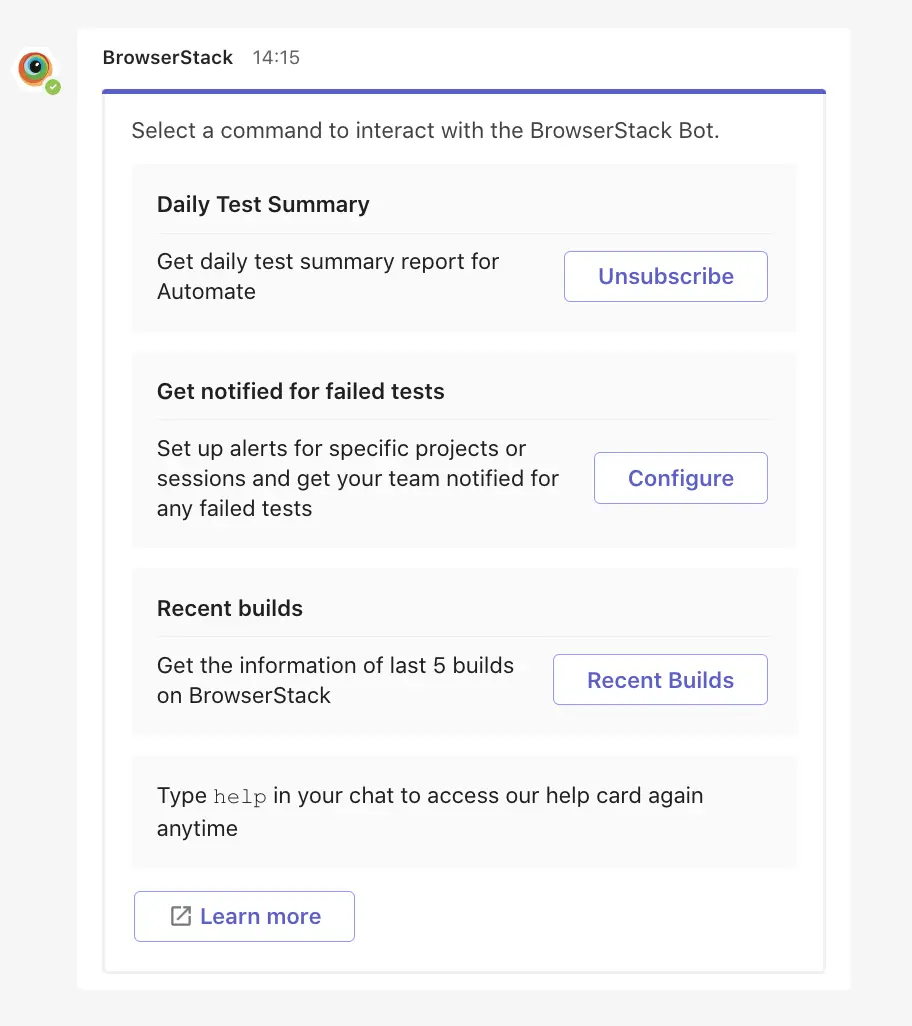Click the Select a command intro text
The width and height of the screenshot is (912, 1026).
[425, 131]
